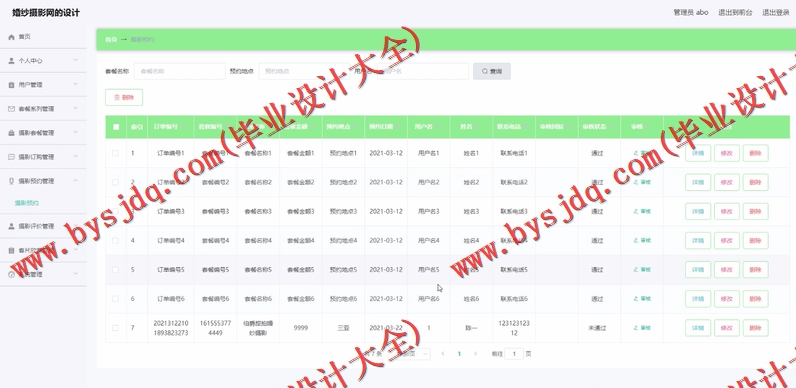This screenshot has width=796, height=388.
Task: Click 修改 for row 用户名2
Action: tap(727, 182)
